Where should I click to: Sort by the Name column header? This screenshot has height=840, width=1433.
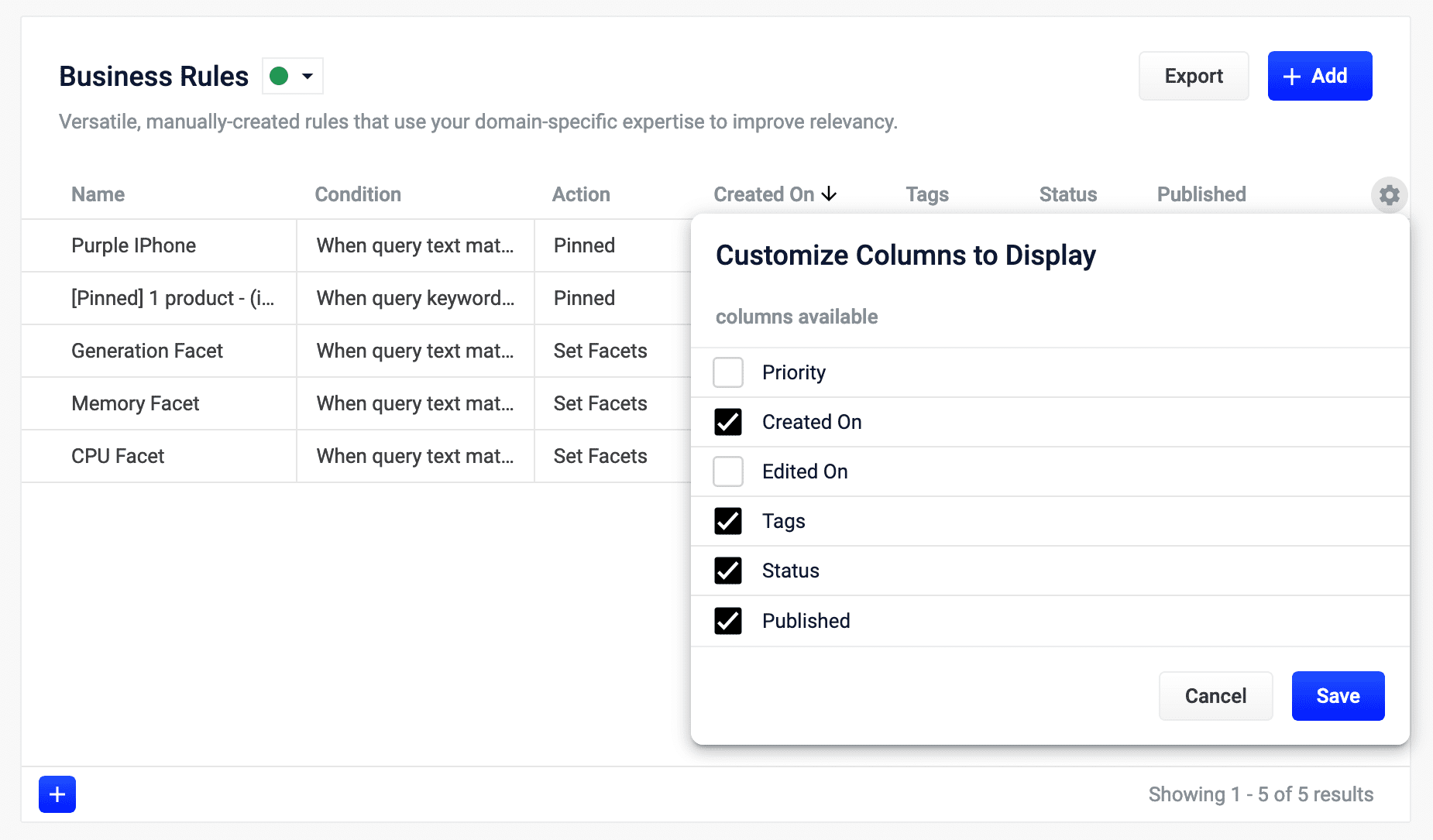98,194
